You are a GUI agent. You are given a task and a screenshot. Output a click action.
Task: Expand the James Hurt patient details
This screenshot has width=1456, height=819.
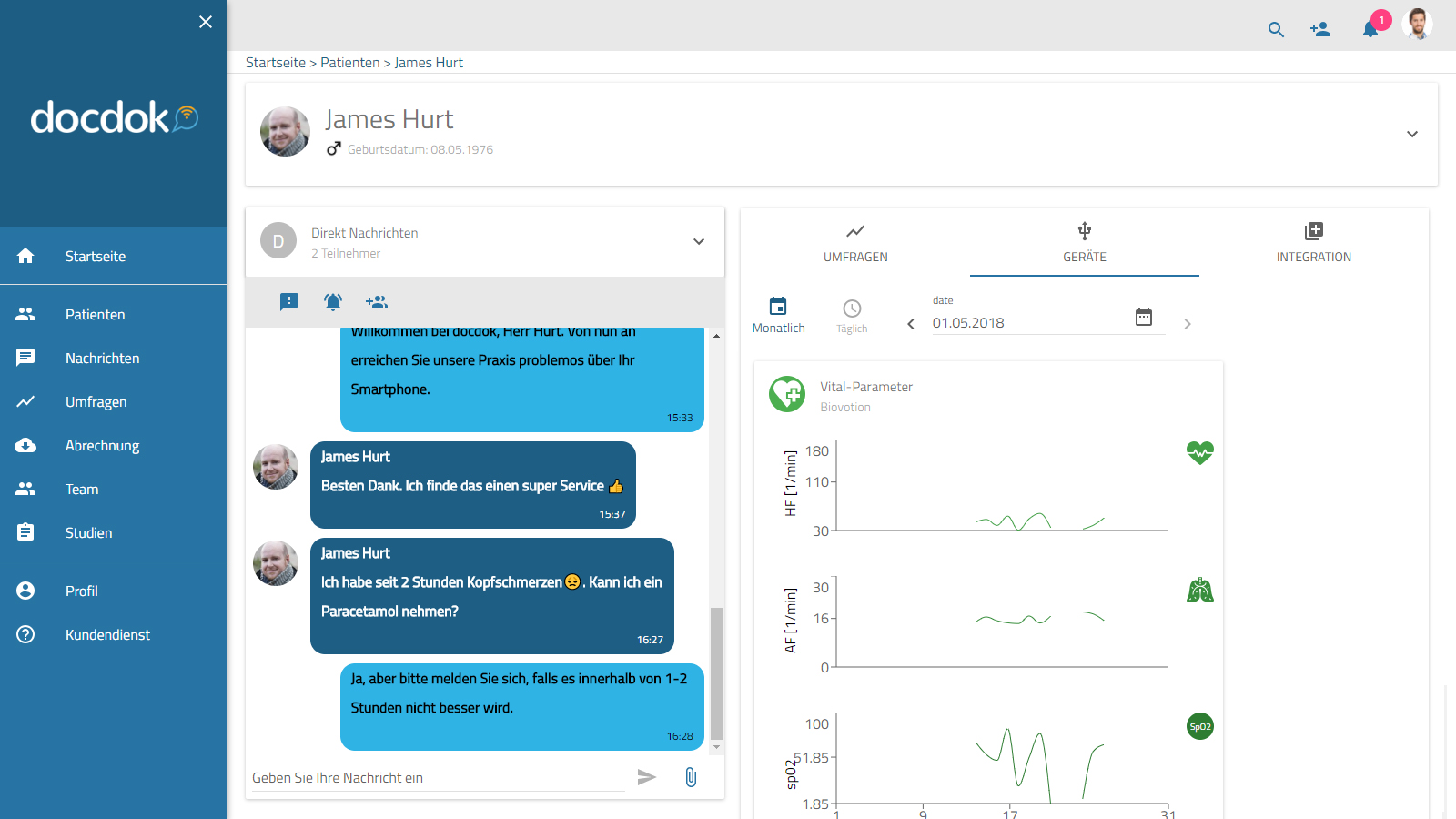[x=1412, y=134]
